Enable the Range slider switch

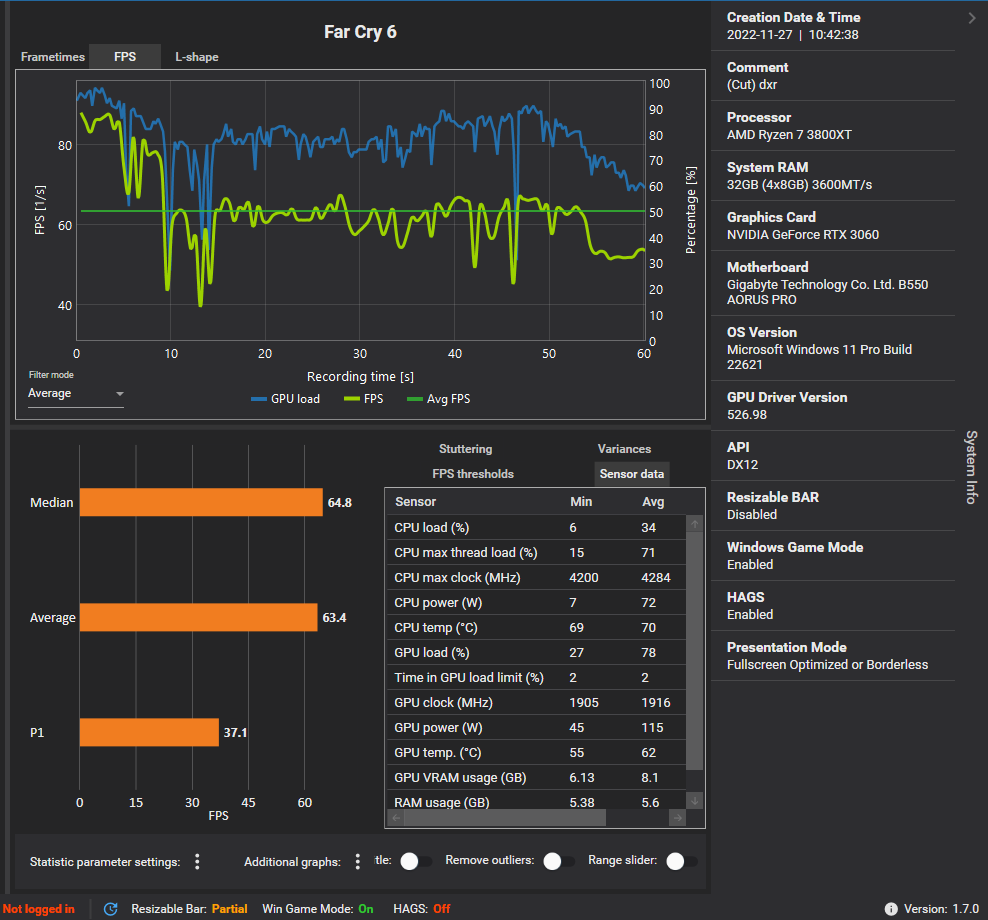pyautogui.click(x=681, y=861)
